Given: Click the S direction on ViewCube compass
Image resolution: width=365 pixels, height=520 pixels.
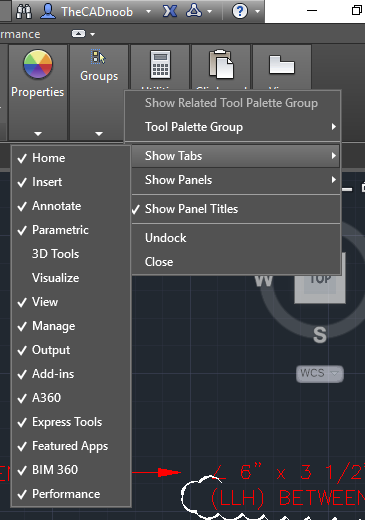Looking at the screenshot, I should (x=320, y=335).
